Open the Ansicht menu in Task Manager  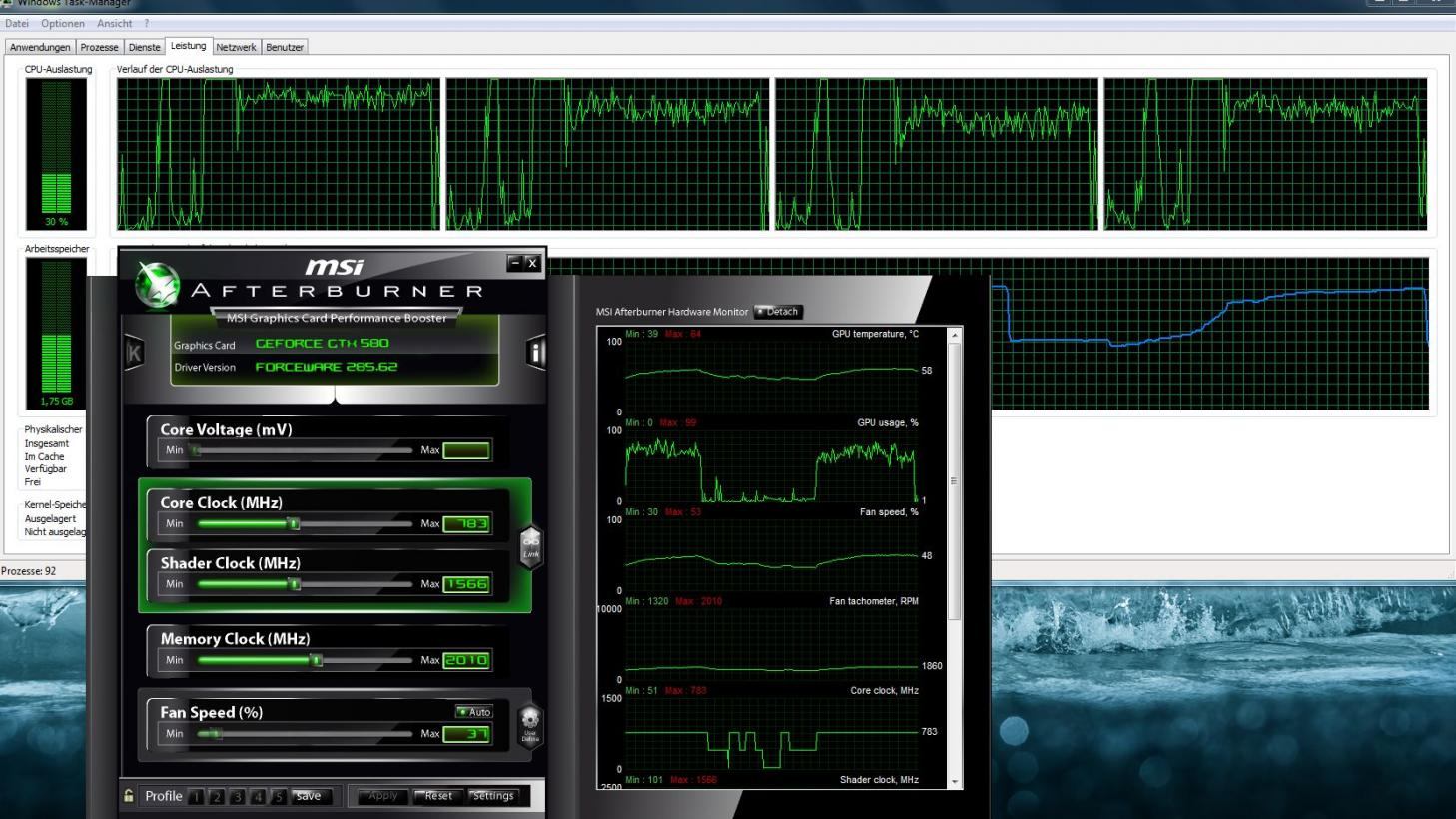click(x=115, y=23)
